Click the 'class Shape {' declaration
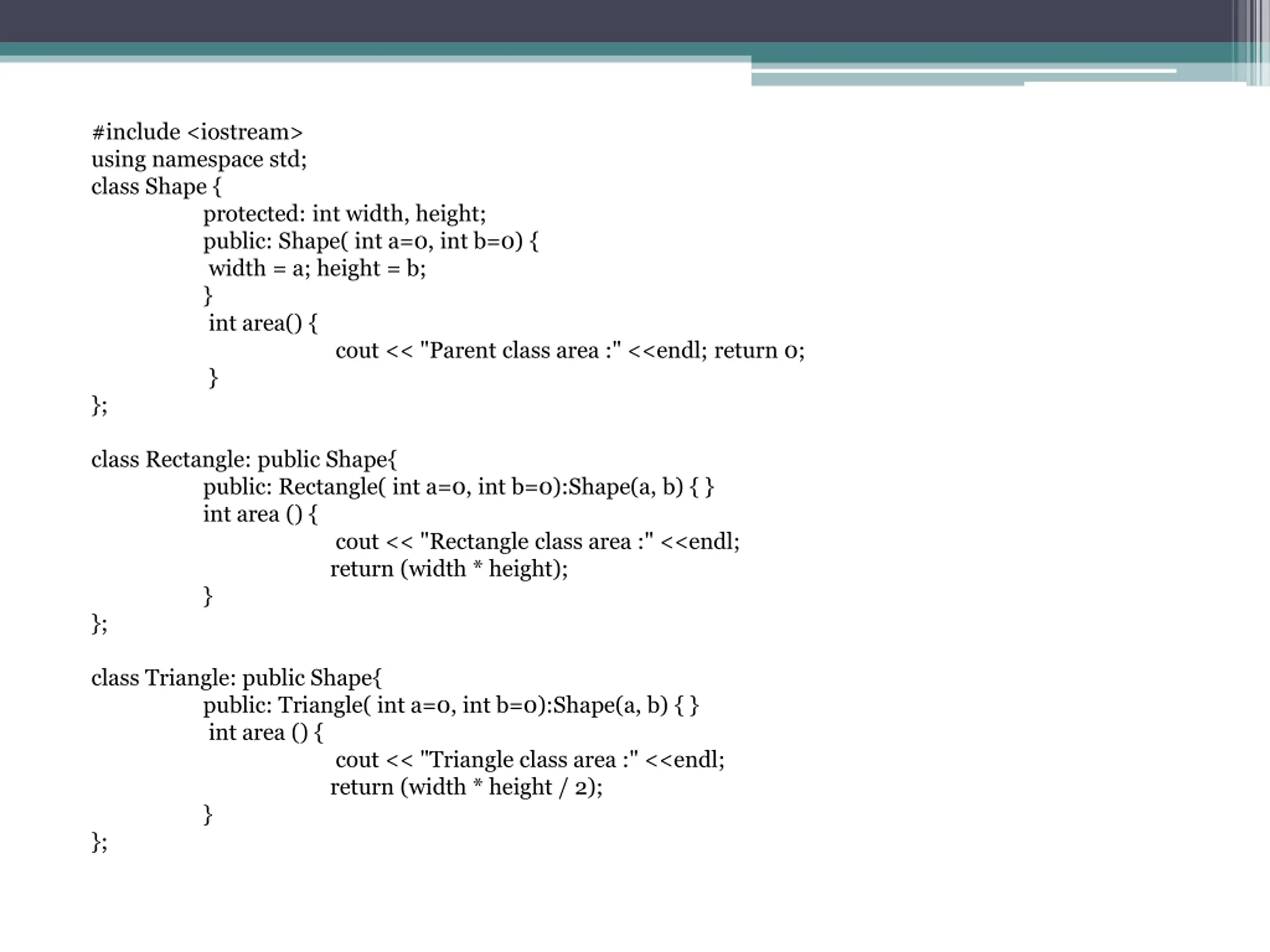Viewport: 1270px width, 952px height. [156, 186]
